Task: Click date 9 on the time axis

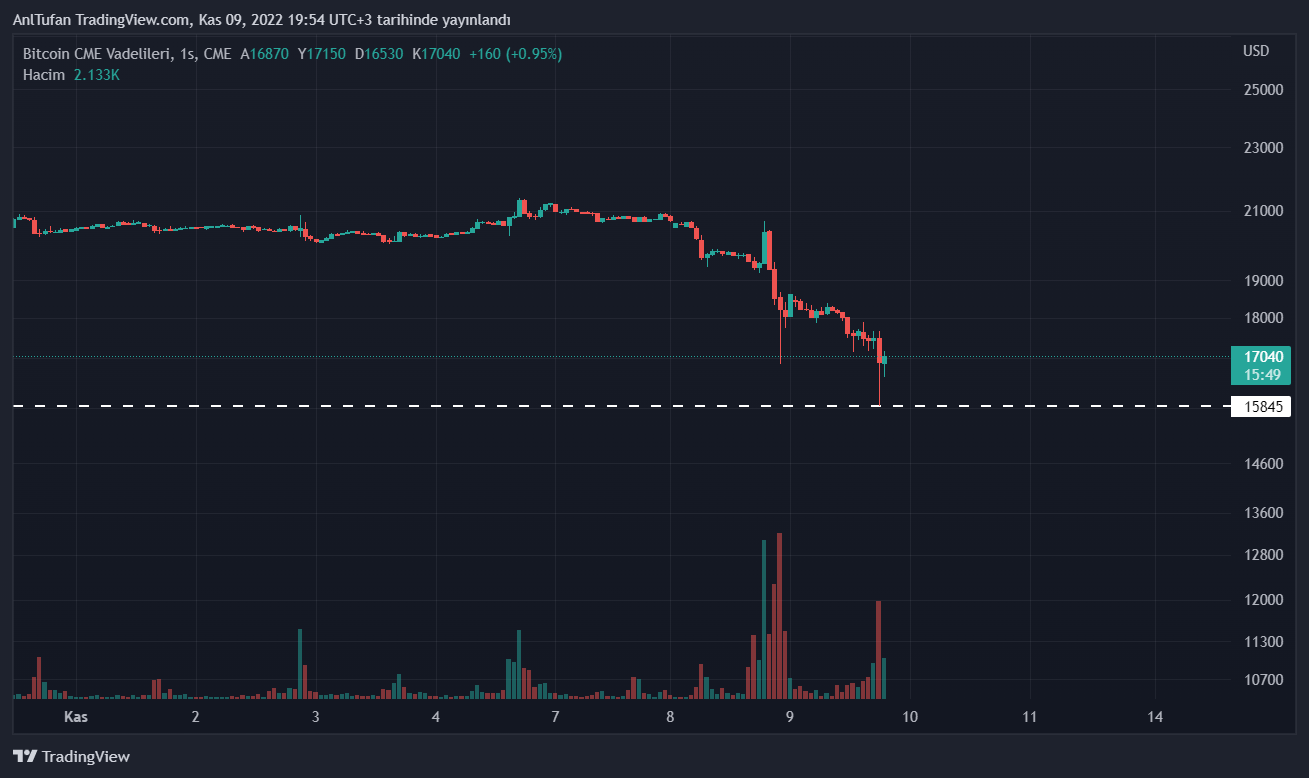Action: (x=789, y=717)
